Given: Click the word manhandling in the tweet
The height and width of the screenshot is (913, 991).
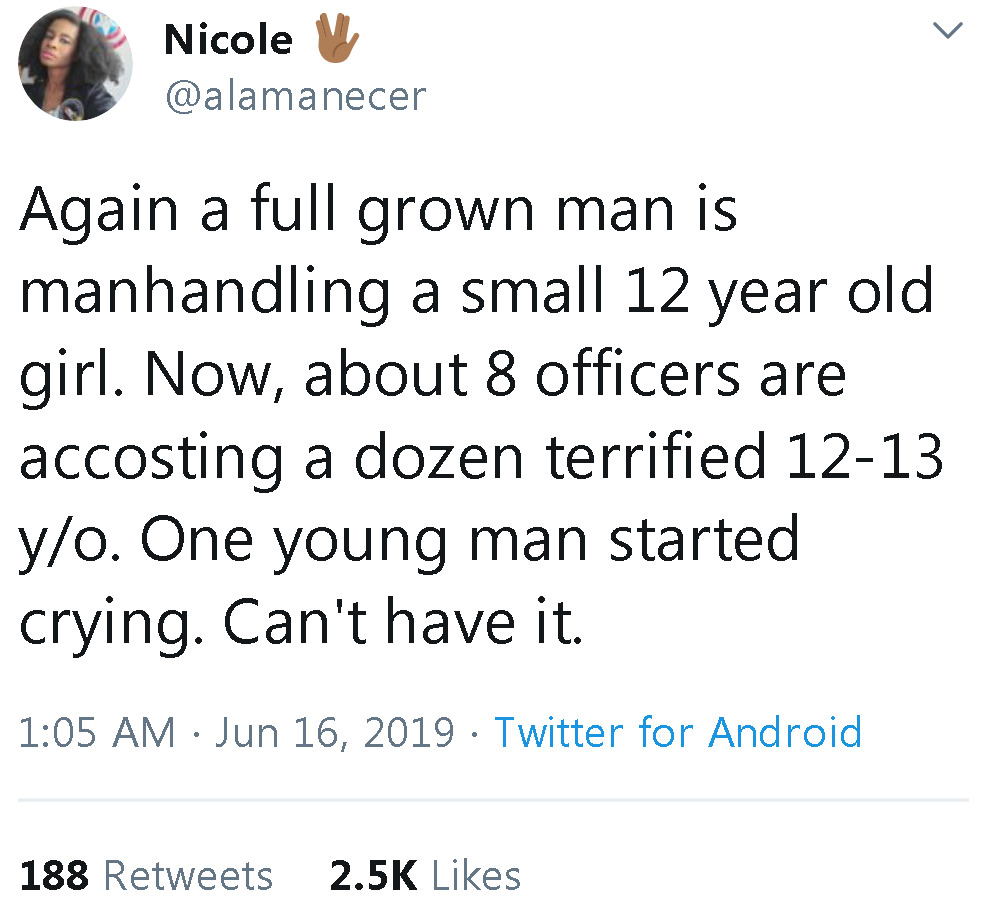Looking at the screenshot, I should pyautogui.click(x=205, y=293).
